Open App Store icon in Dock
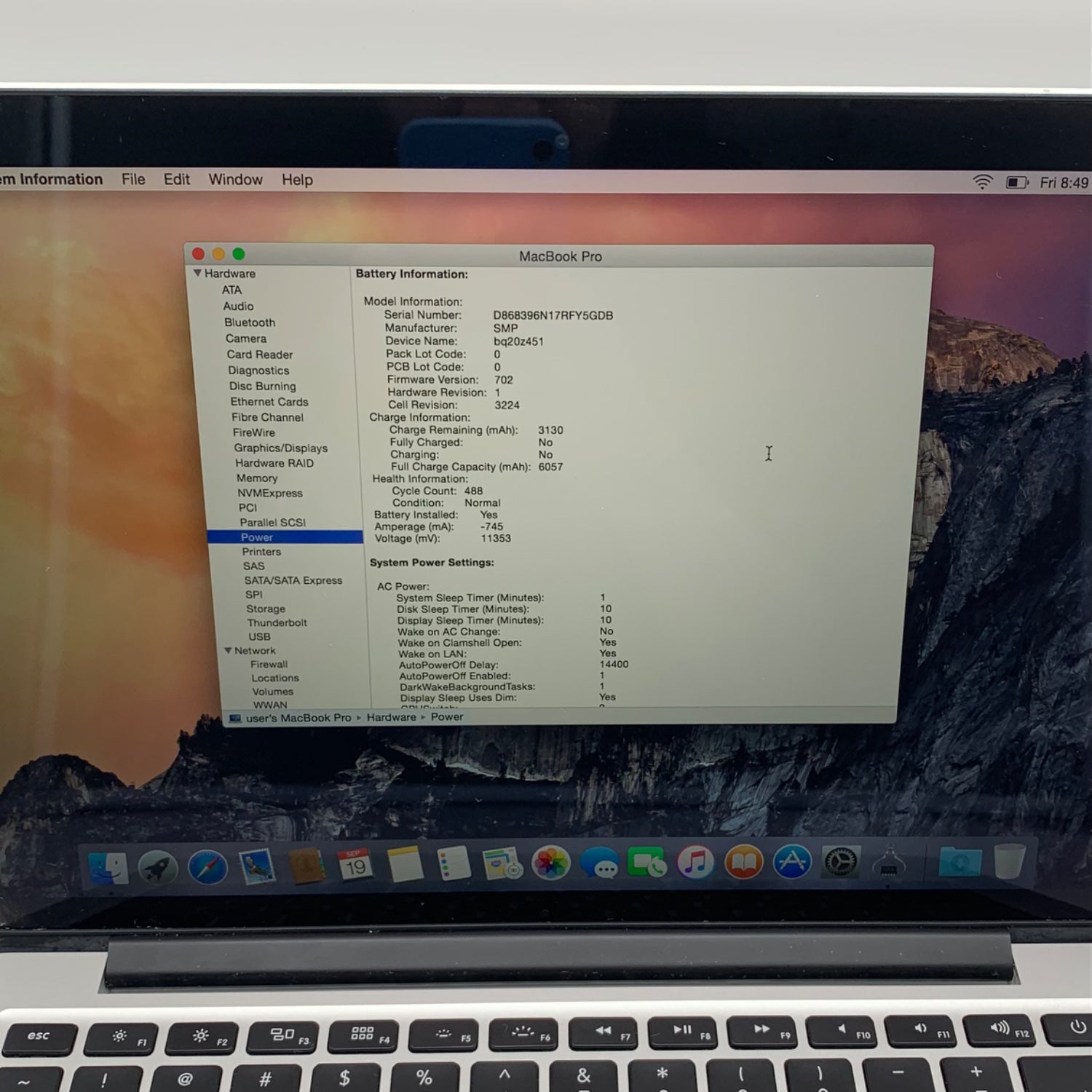The image size is (1092, 1092). 792,862
